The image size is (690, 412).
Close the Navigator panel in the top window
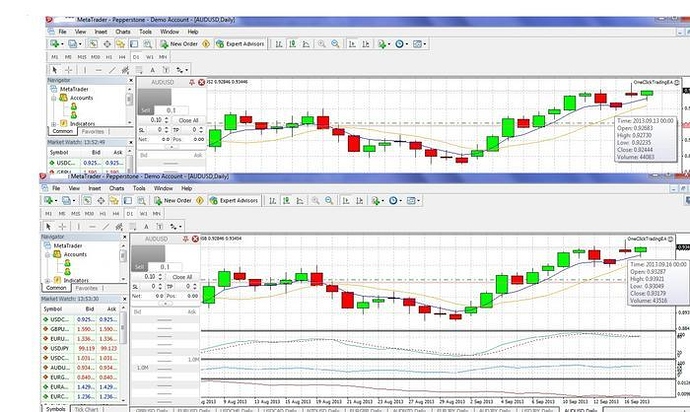click(131, 81)
